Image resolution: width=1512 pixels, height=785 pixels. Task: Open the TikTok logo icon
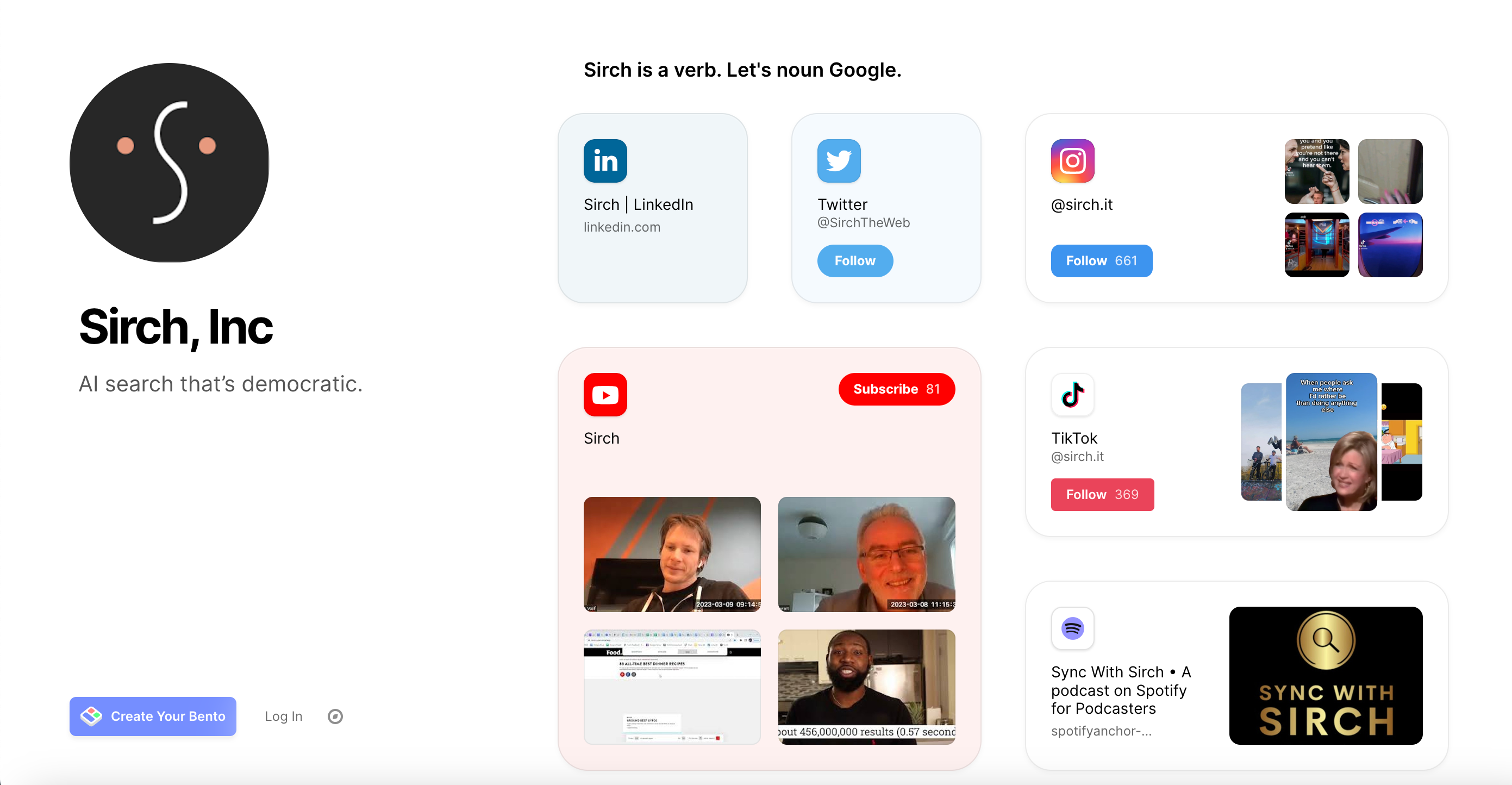point(1072,395)
